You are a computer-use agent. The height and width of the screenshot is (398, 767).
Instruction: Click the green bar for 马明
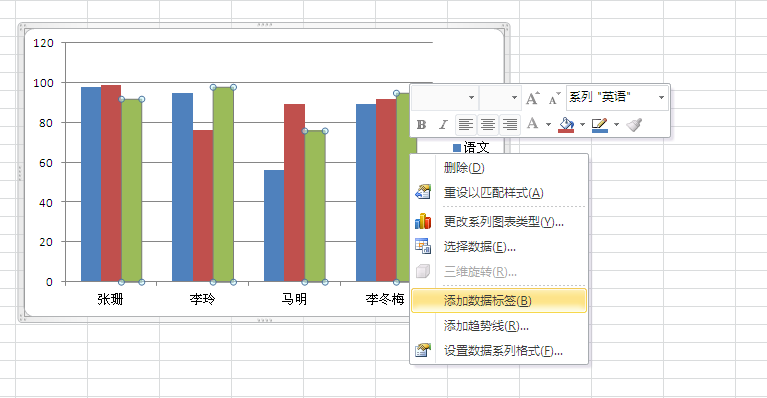[315, 206]
